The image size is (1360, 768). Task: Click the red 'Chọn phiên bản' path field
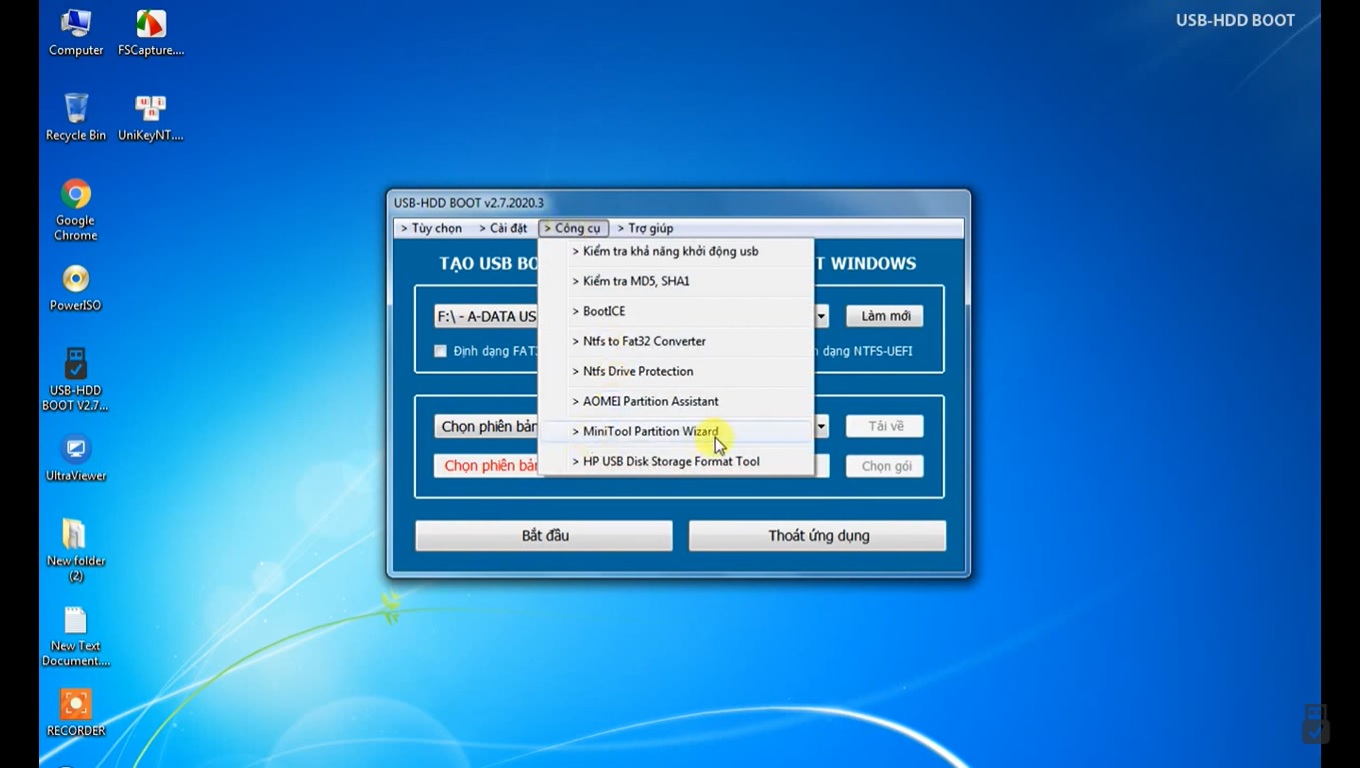pos(631,466)
